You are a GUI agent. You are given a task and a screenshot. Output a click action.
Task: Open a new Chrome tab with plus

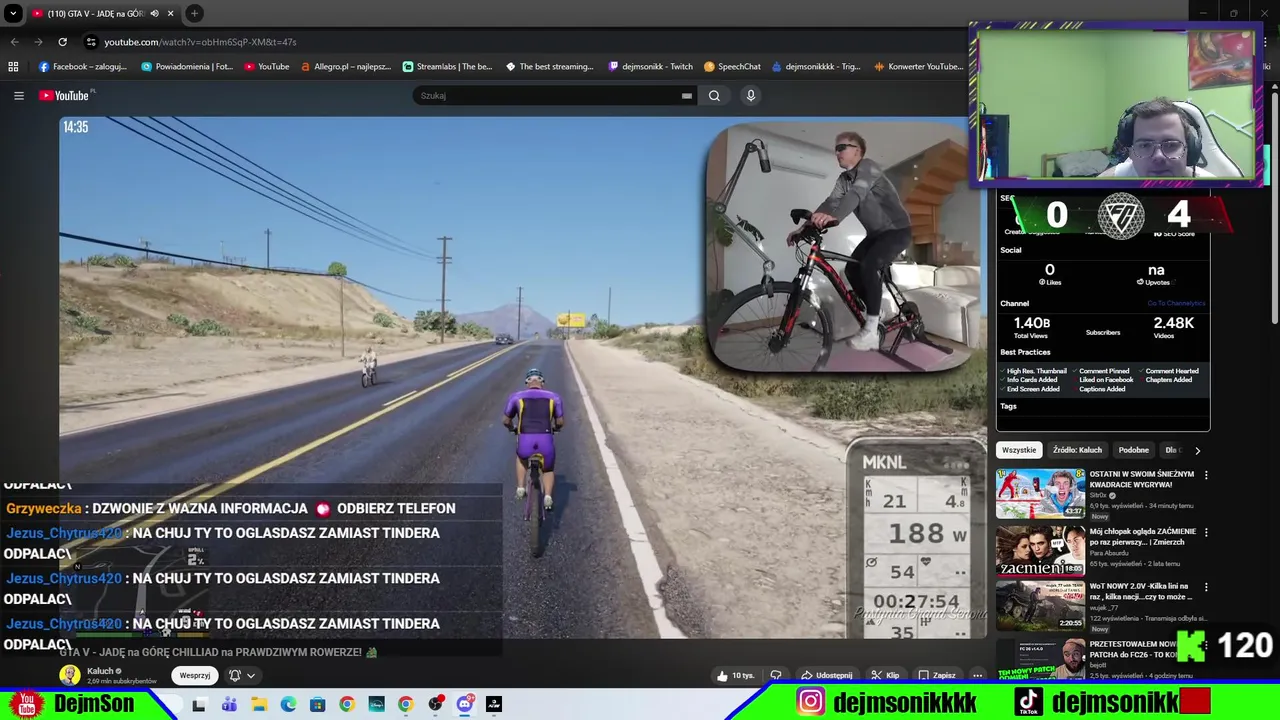[194, 13]
